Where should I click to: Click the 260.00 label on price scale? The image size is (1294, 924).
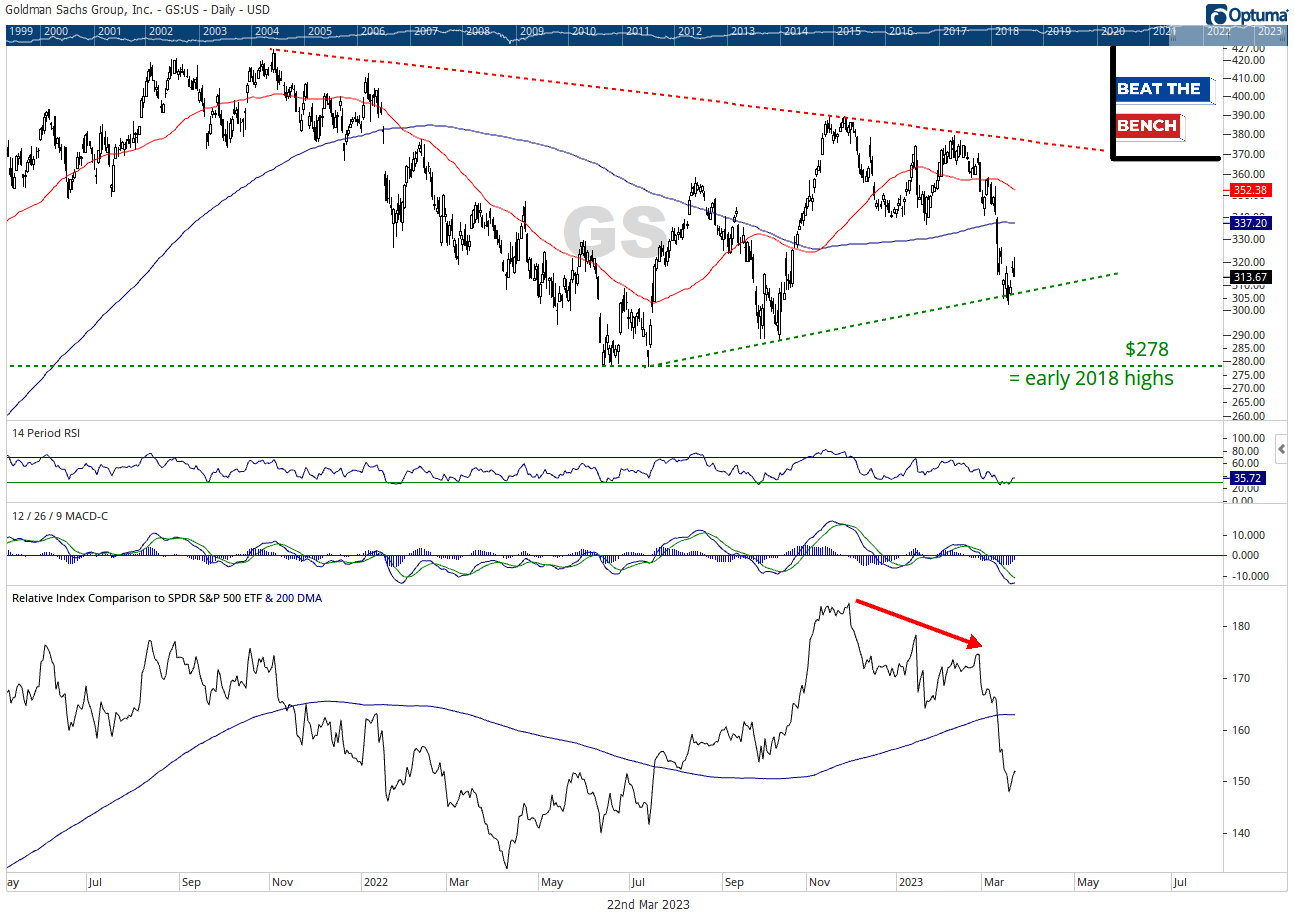click(1250, 416)
